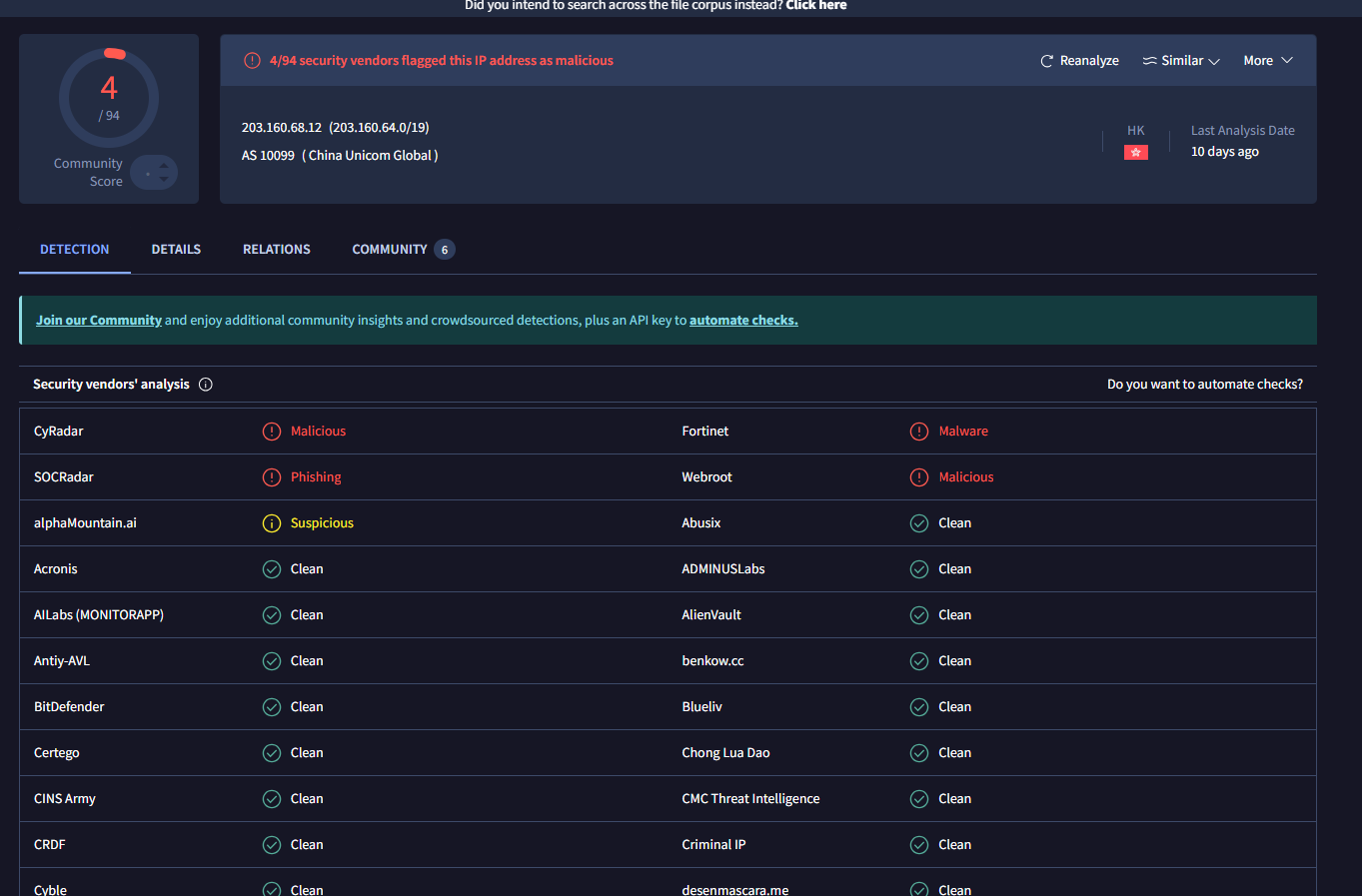Click Acronis clean checkmark icon
Image resolution: width=1362 pixels, height=896 pixels.
[272, 569]
